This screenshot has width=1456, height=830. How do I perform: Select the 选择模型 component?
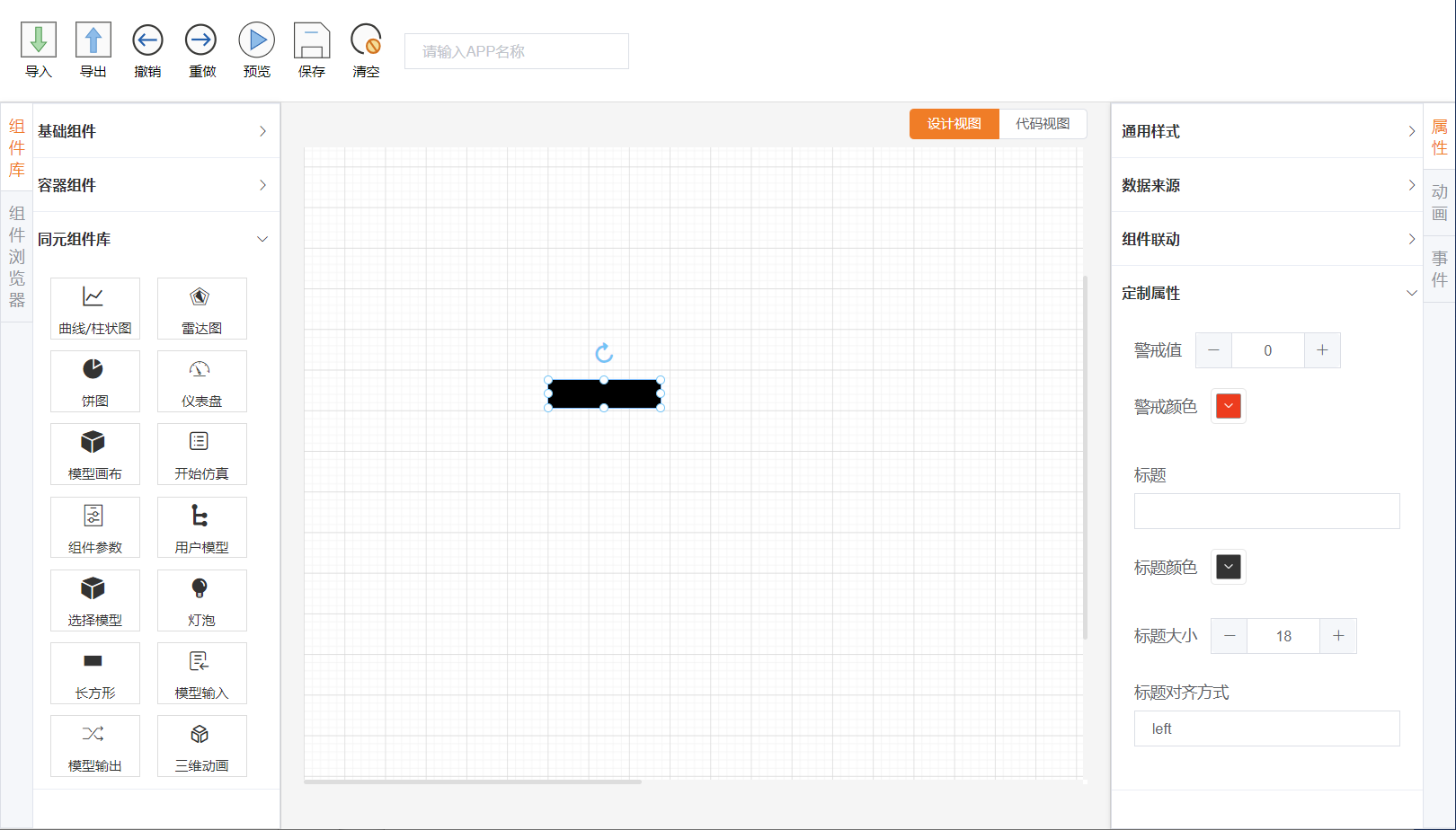click(95, 600)
